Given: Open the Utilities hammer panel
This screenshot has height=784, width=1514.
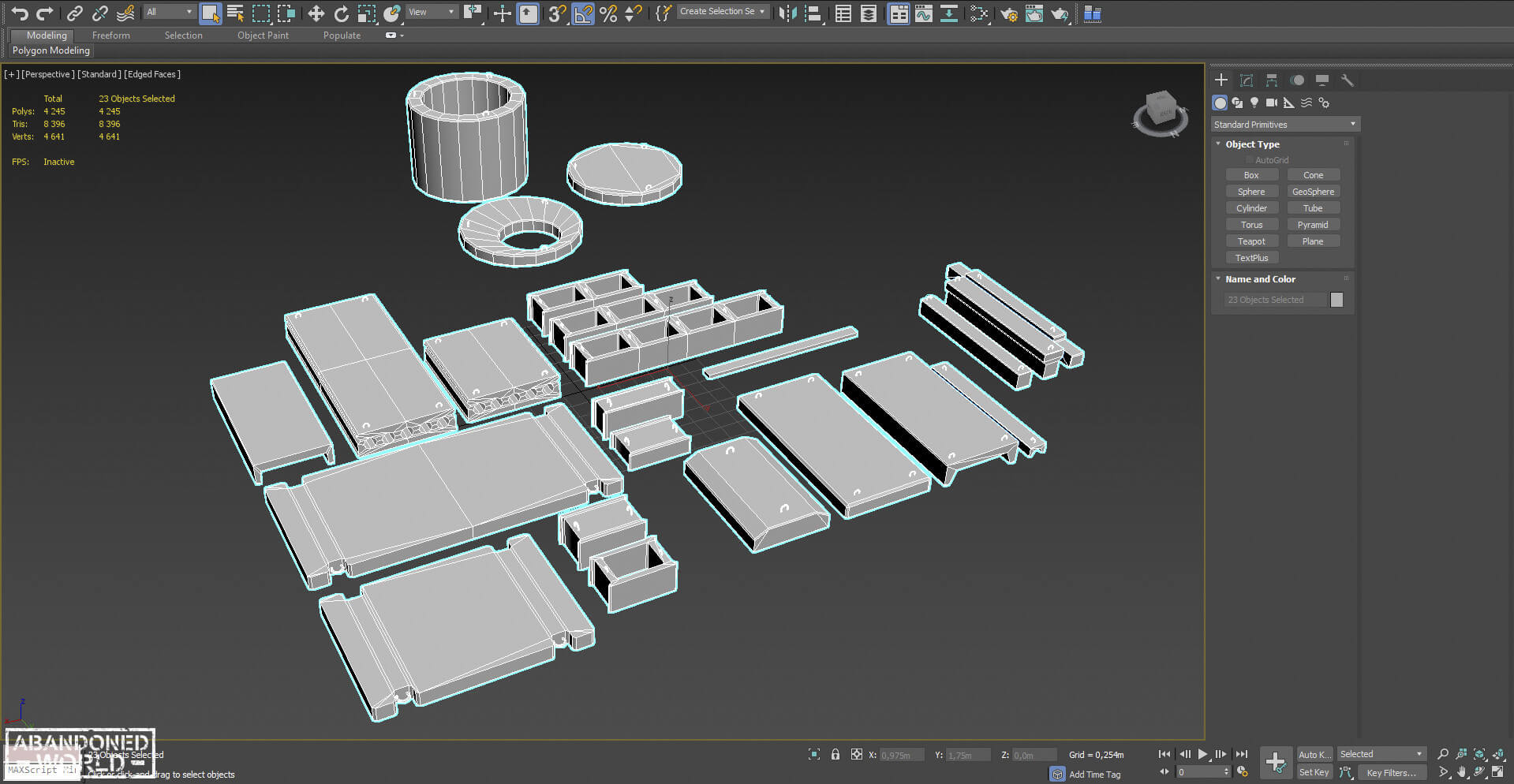Looking at the screenshot, I should click(x=1348, y=80).
